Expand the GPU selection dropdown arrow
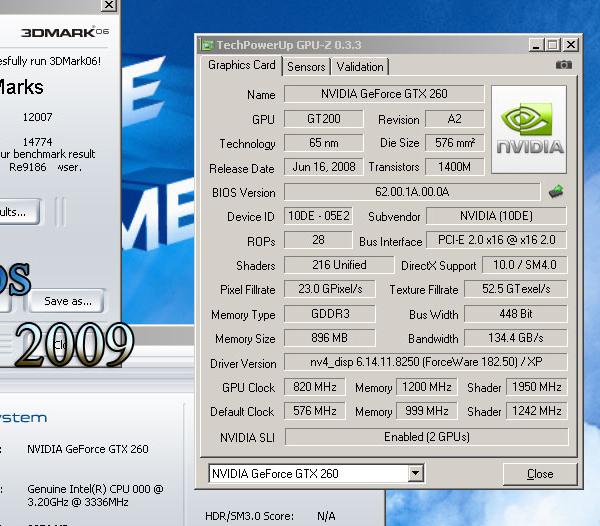Image resolution: width=600 pixels, height=526 pixels. point(415,474)
